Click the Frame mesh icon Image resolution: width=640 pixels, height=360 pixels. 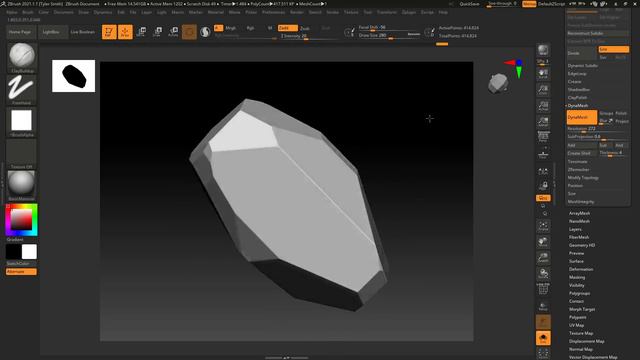(x=543, y=226)
